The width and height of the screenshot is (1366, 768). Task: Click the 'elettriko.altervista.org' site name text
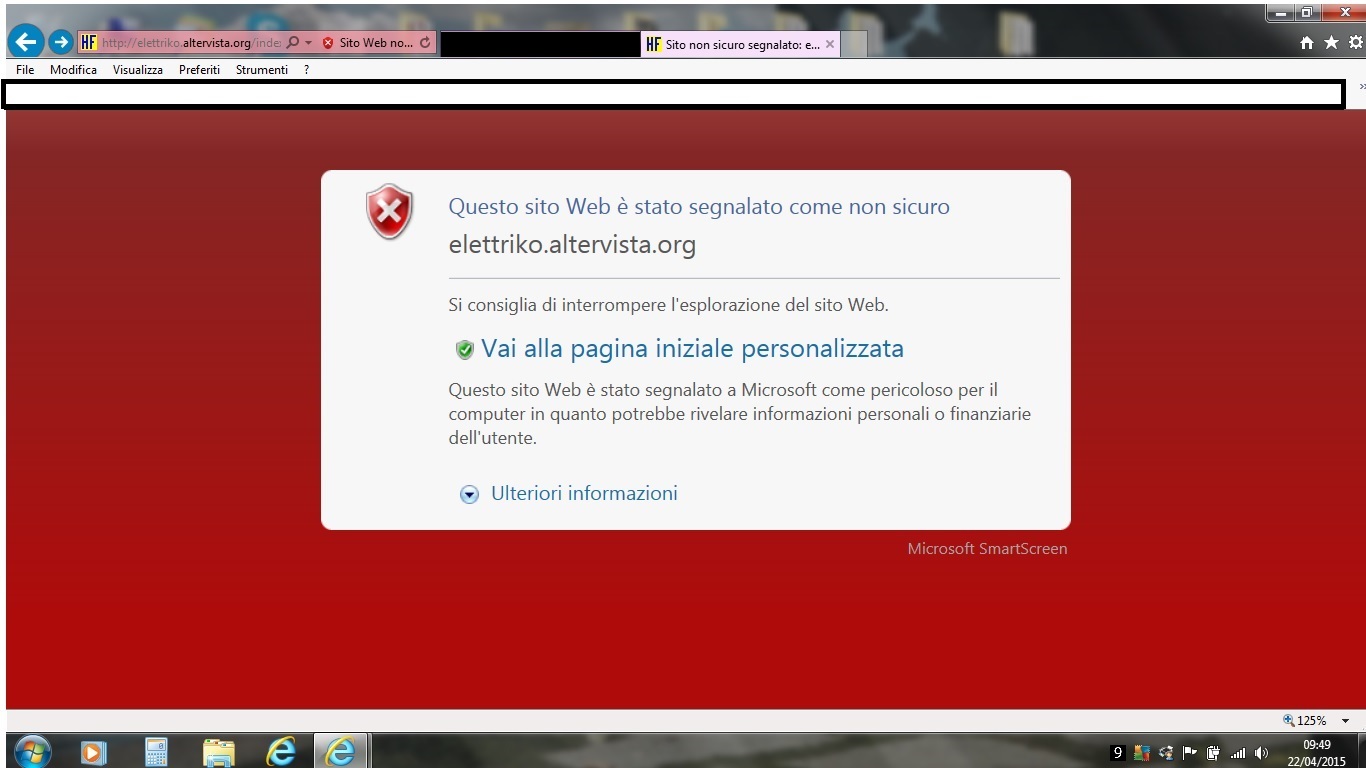pyautogui.click(x=572, y=245)
